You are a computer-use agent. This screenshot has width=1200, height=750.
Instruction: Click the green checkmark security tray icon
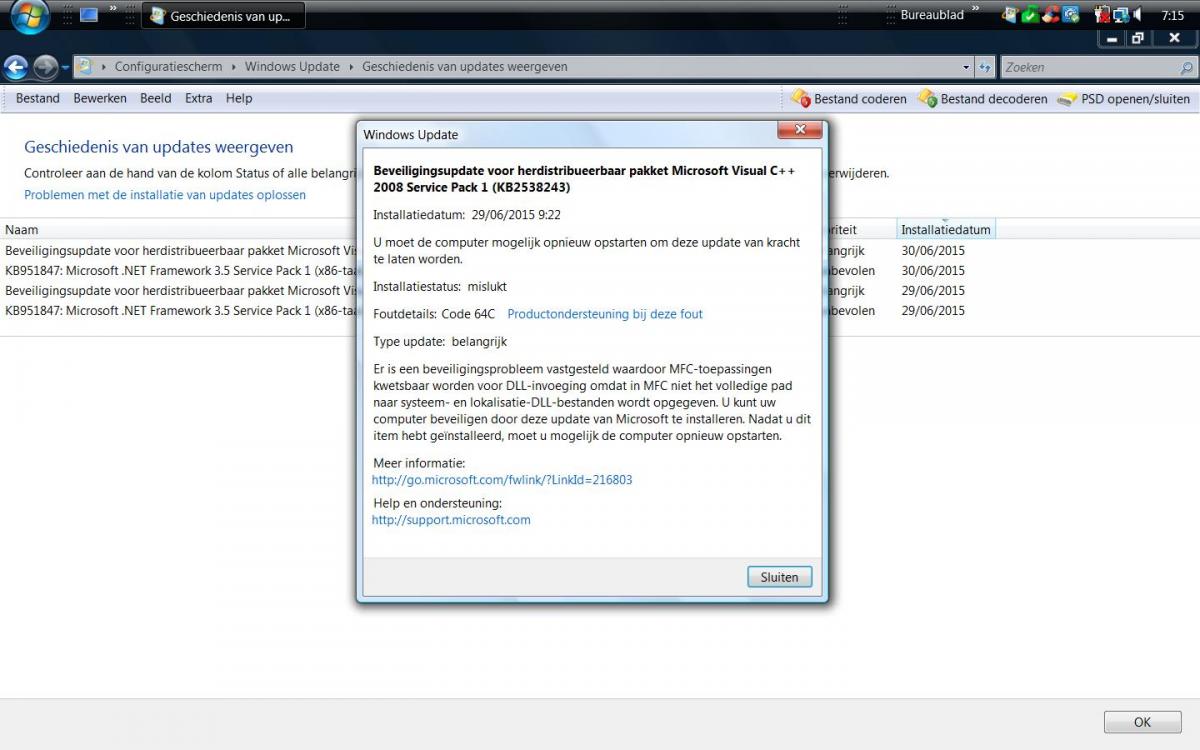pos(1030,15)
